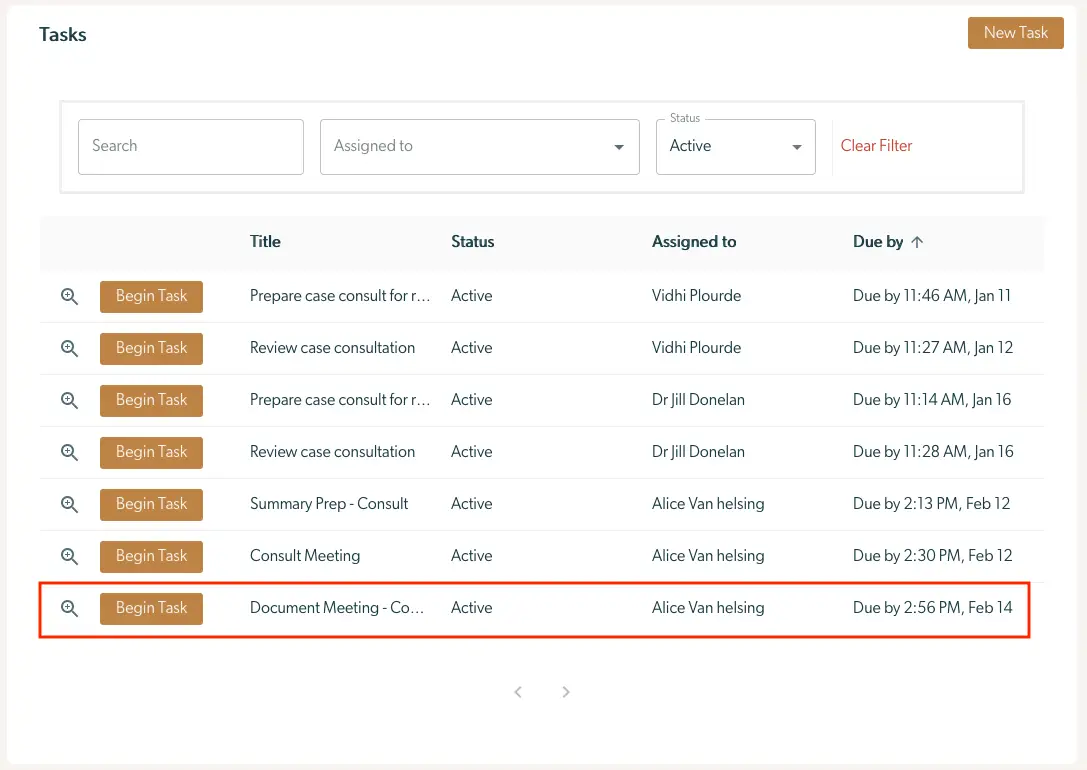
Task: Click magnifier icon on Dr Jill's Review case consultation row
Action: 68,452
